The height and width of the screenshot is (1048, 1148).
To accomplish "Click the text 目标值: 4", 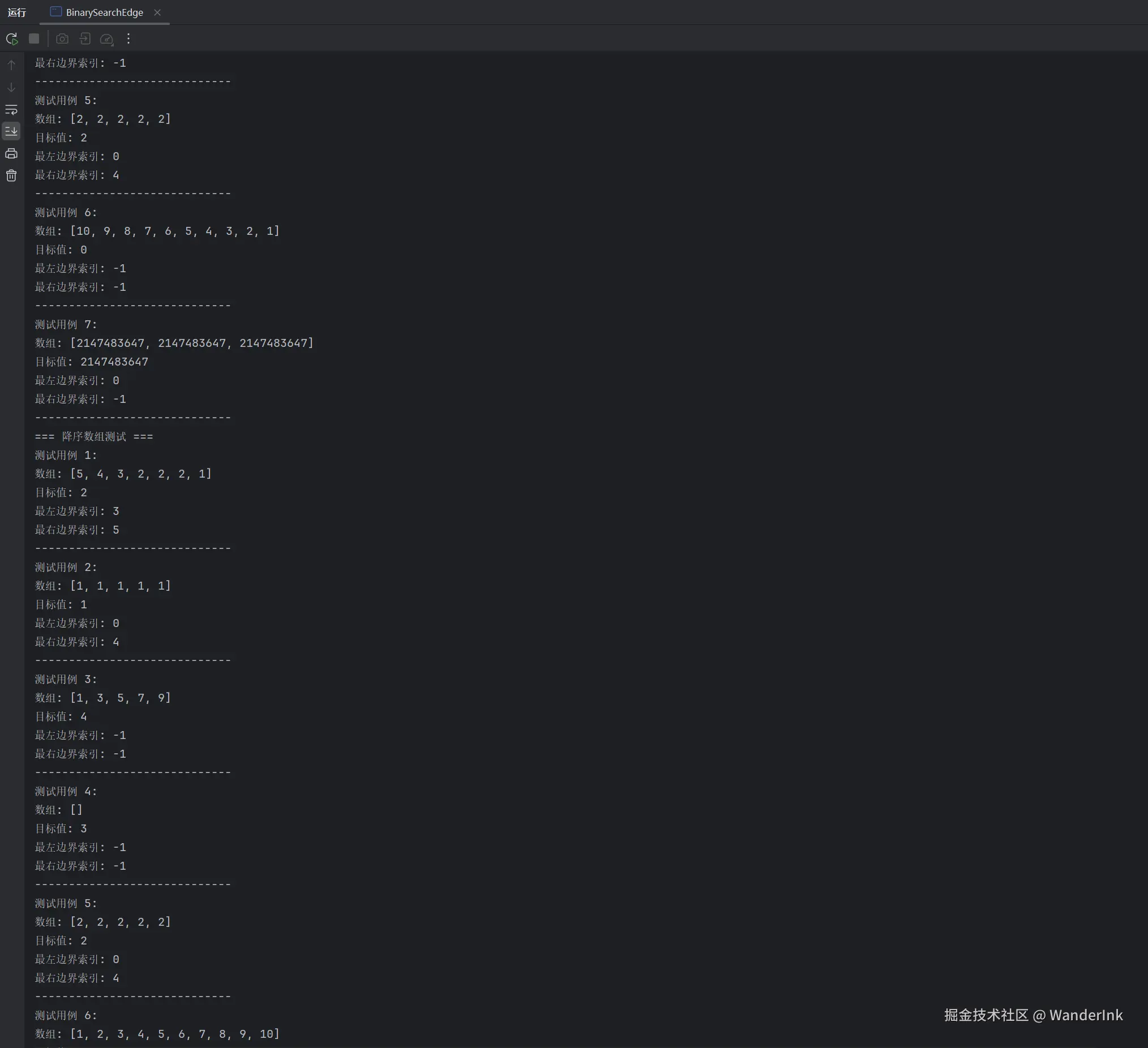I will tap(61, 716).
